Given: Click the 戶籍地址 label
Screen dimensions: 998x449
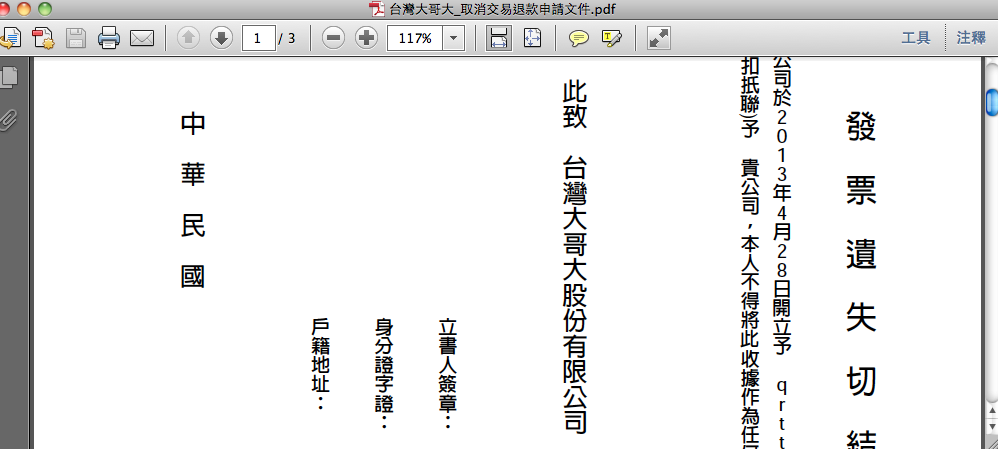Looking at the screenshot, I should click(320, 364).
